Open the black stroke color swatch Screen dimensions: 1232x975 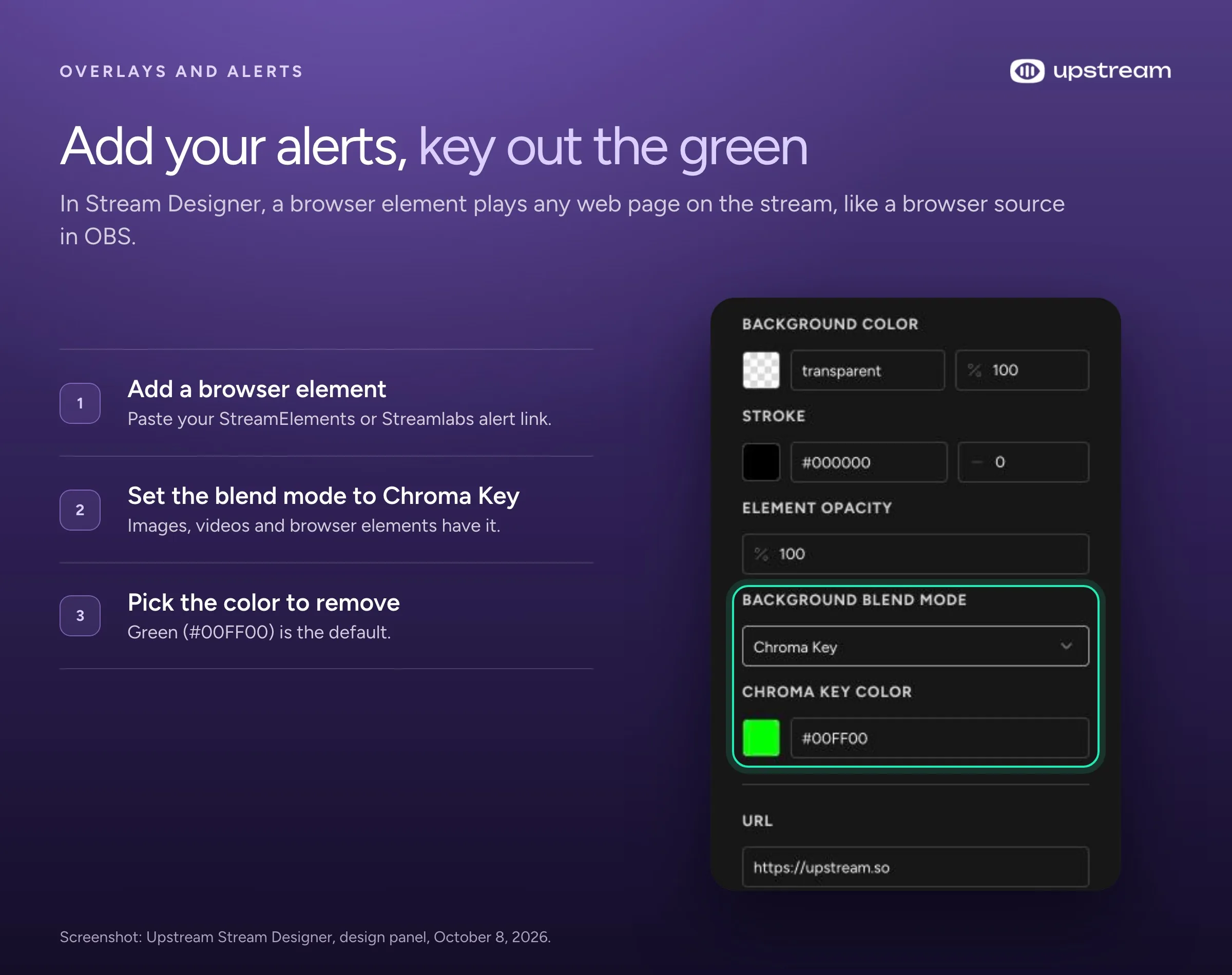coord(760,462)
